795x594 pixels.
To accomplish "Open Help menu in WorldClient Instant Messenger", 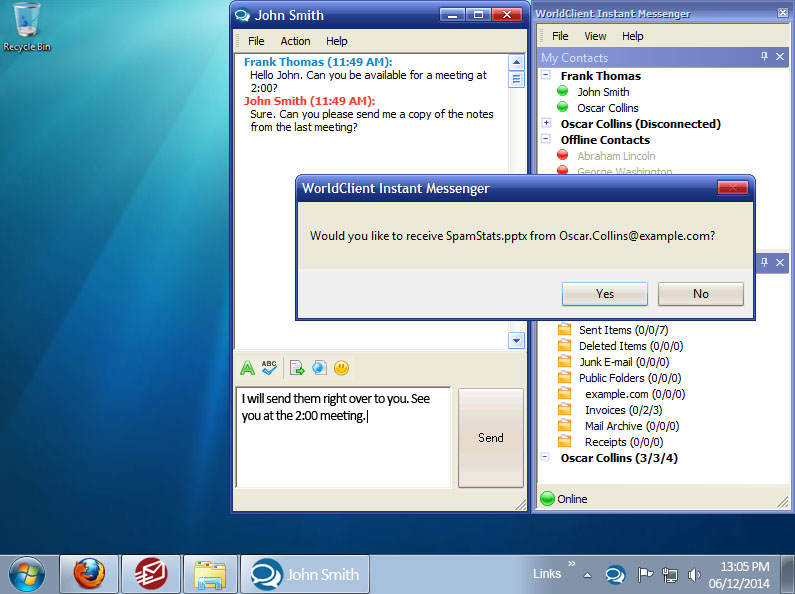I will click(633, 36).
